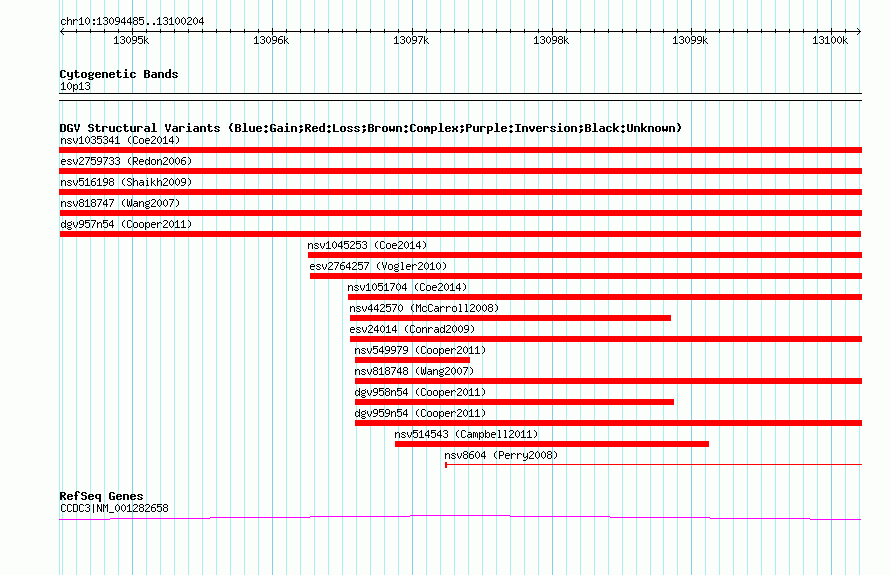Click the 13097k ruler mark
The height and width of the screenshot is (575, 890).
[x=411, y=40]
